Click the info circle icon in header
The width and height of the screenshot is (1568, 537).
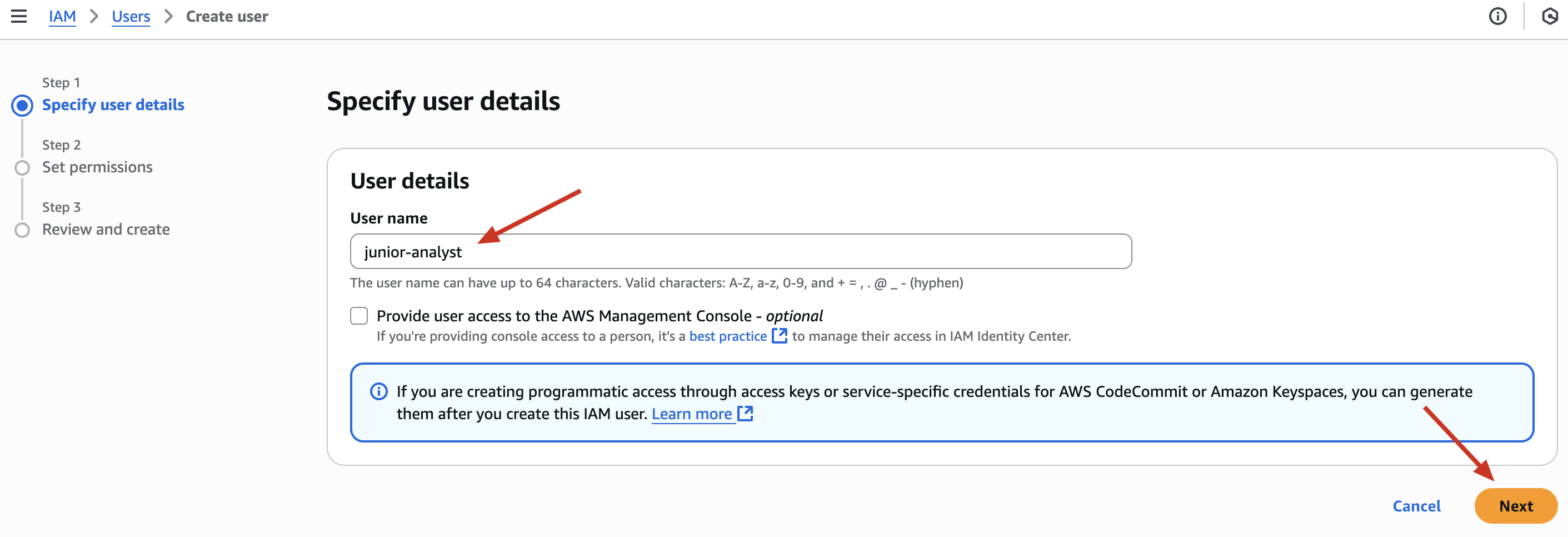tap(1497, 17)
